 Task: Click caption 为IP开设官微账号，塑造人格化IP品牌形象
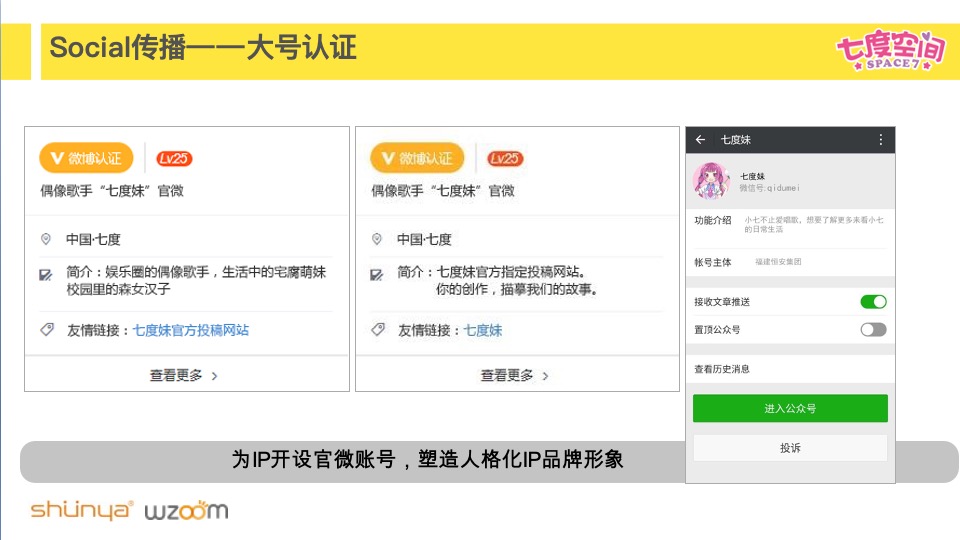coord(427,459)
